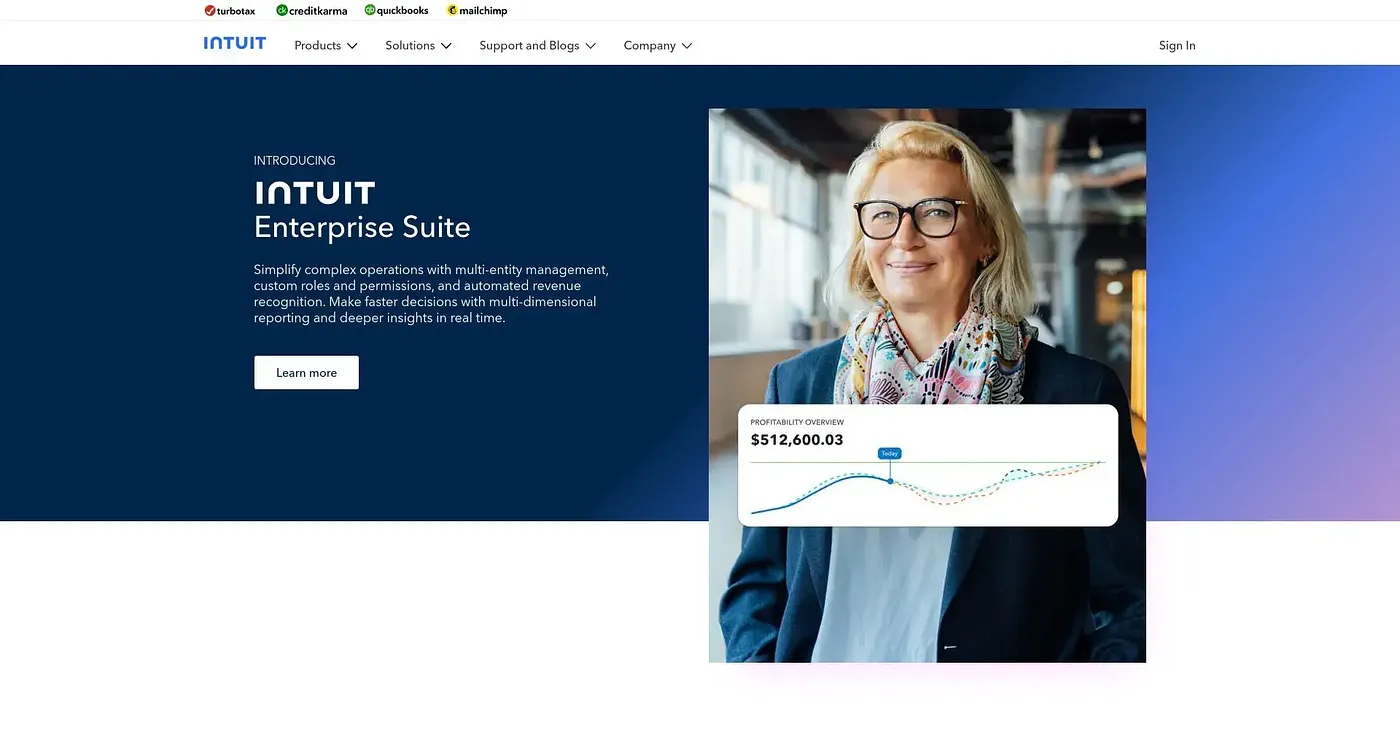Click the Profitability Overview label
Screen dimensions: 1400x729
click(797, 422)
